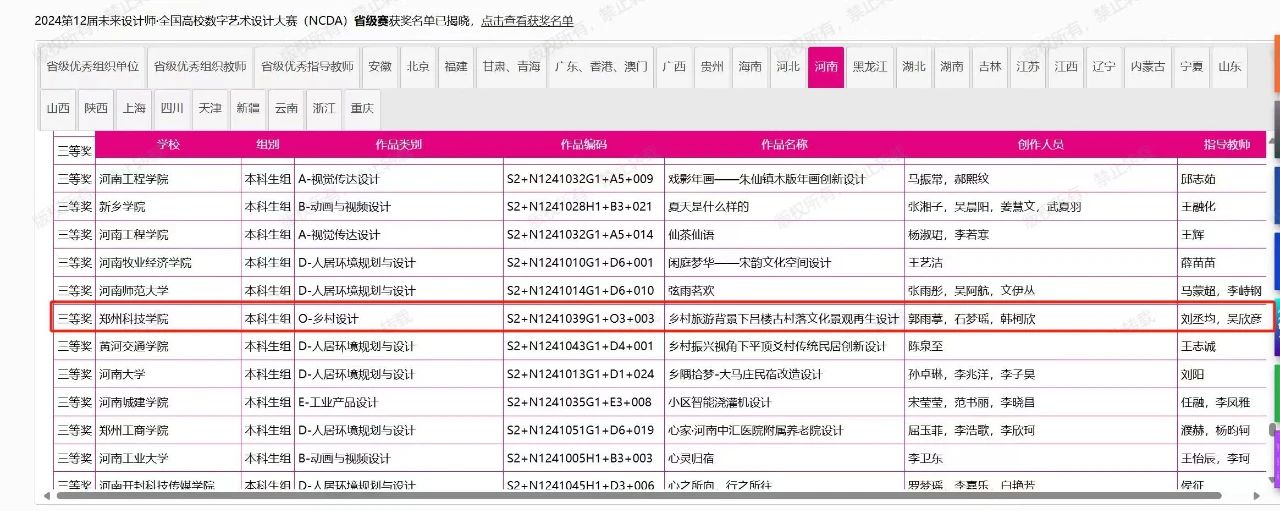Select the 吉林 tab
This screenshot has width=1280, height=511.
coord(990,67)
